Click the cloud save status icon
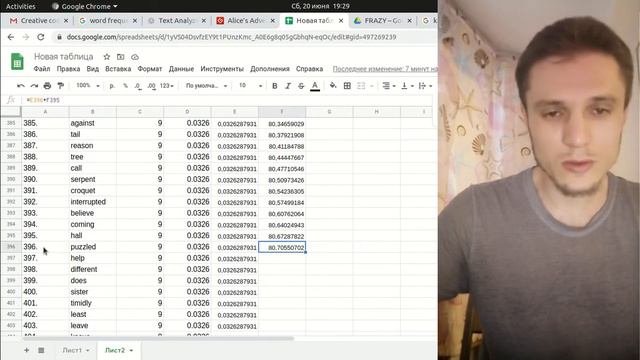640x360 pixels. [x=135, y=57]
